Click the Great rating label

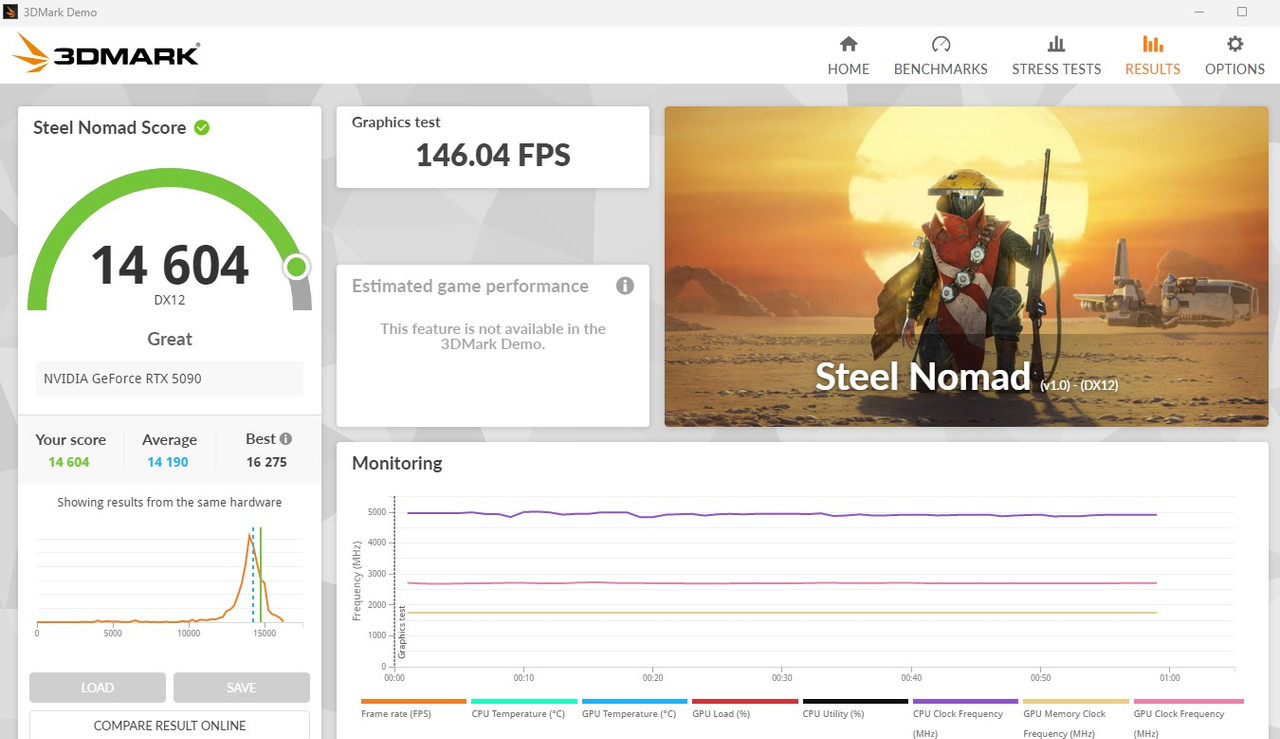170,339
